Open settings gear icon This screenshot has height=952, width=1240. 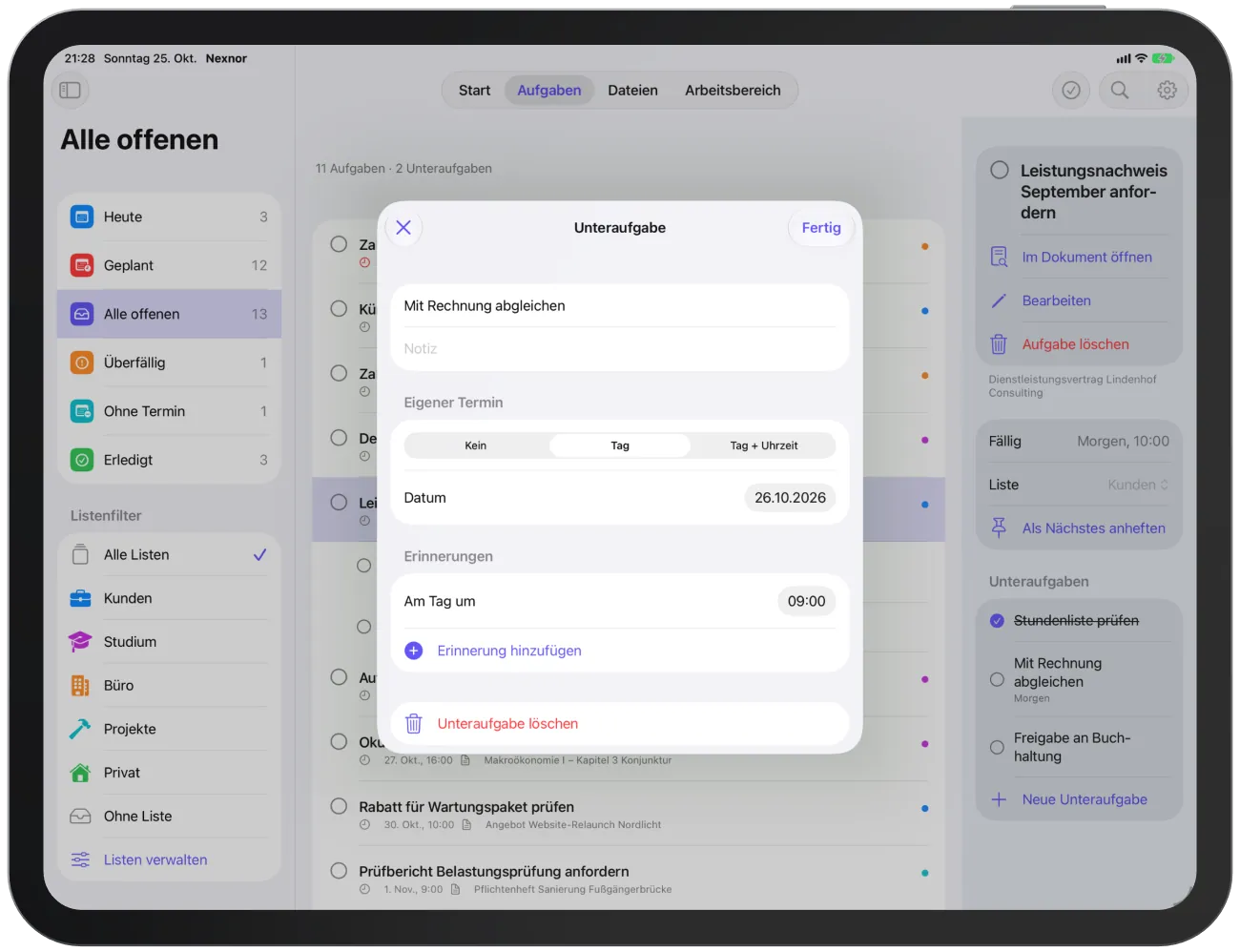pos(1167,90)
